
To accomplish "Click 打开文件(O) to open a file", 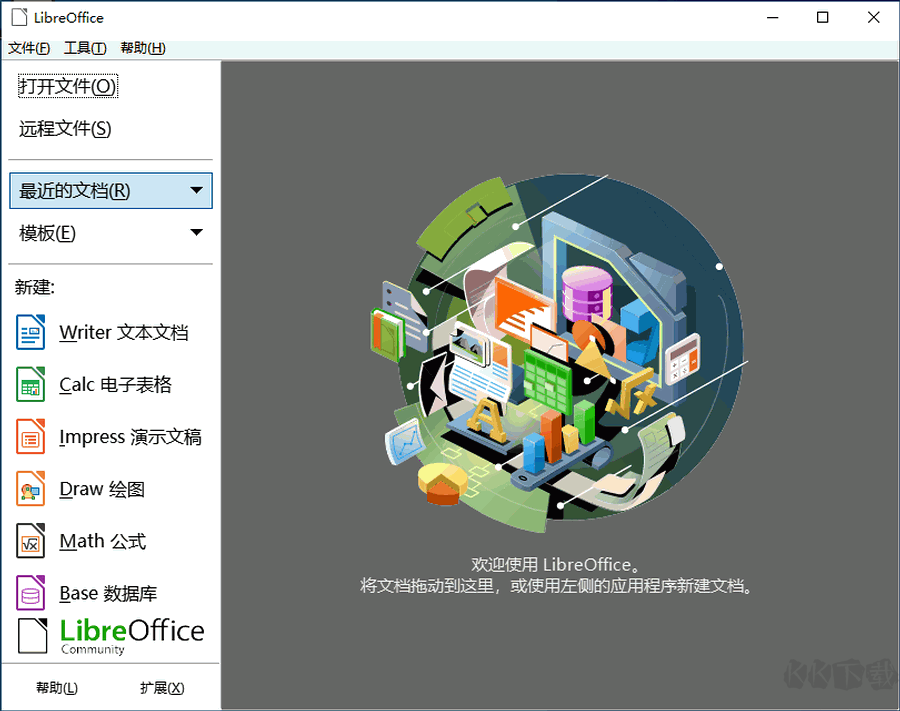I will pyautogui.click(x=66, y=86).
